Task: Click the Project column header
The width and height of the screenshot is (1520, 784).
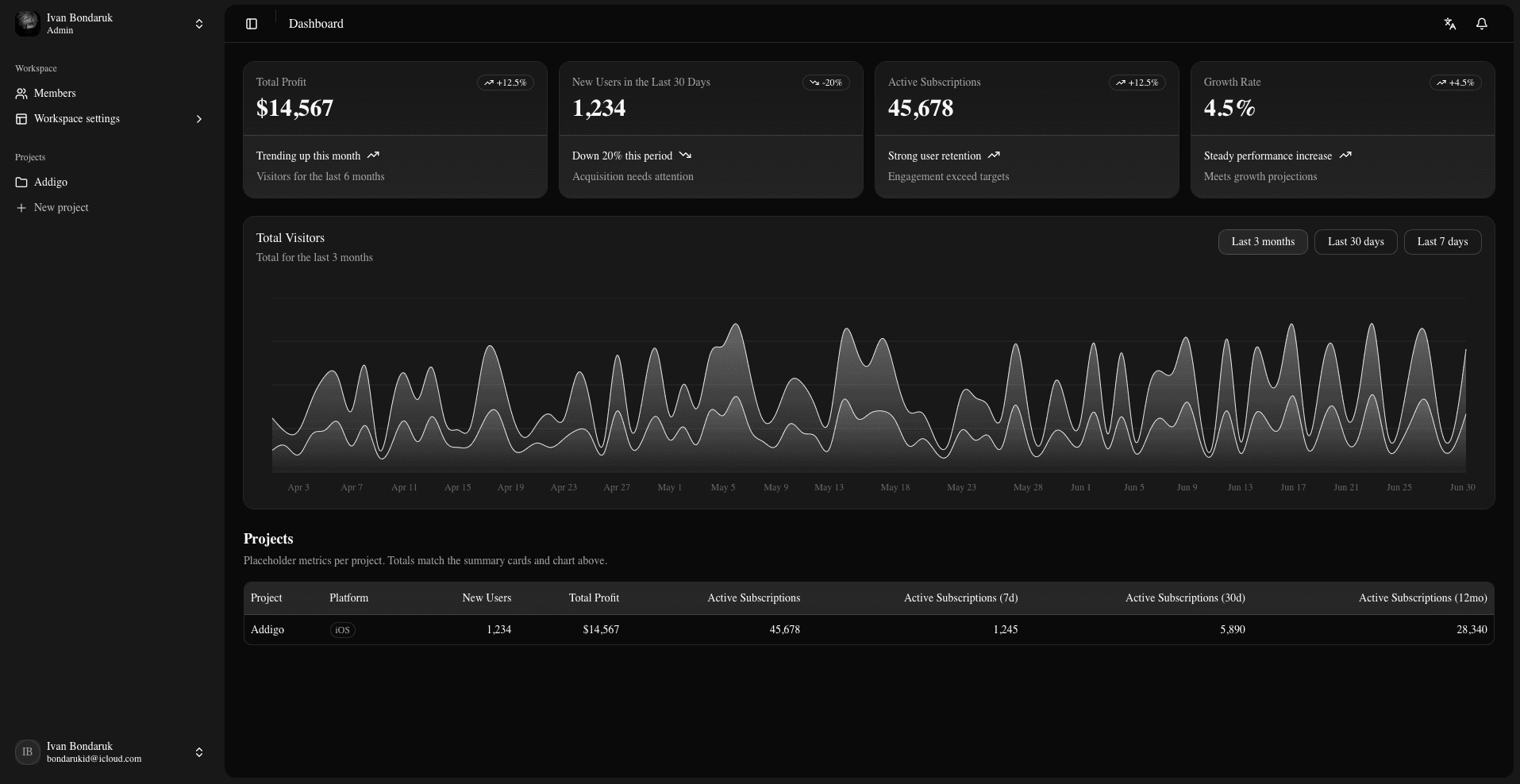Action: tap(267, 598)
